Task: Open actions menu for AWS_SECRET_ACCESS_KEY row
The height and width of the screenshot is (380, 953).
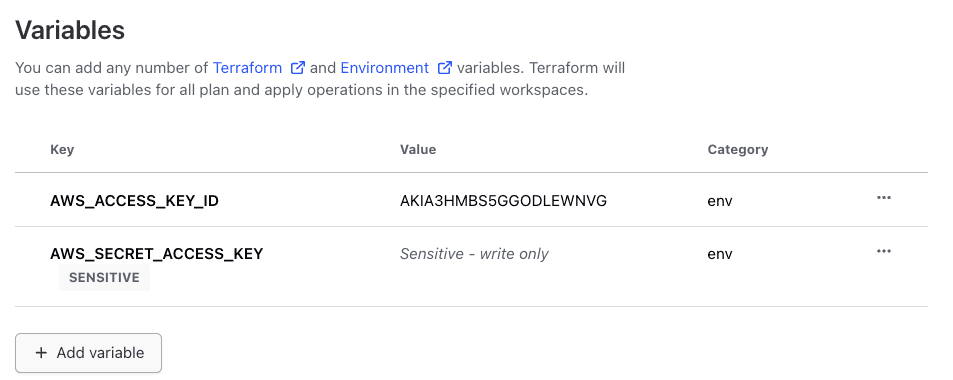Action: click(884, 251)
